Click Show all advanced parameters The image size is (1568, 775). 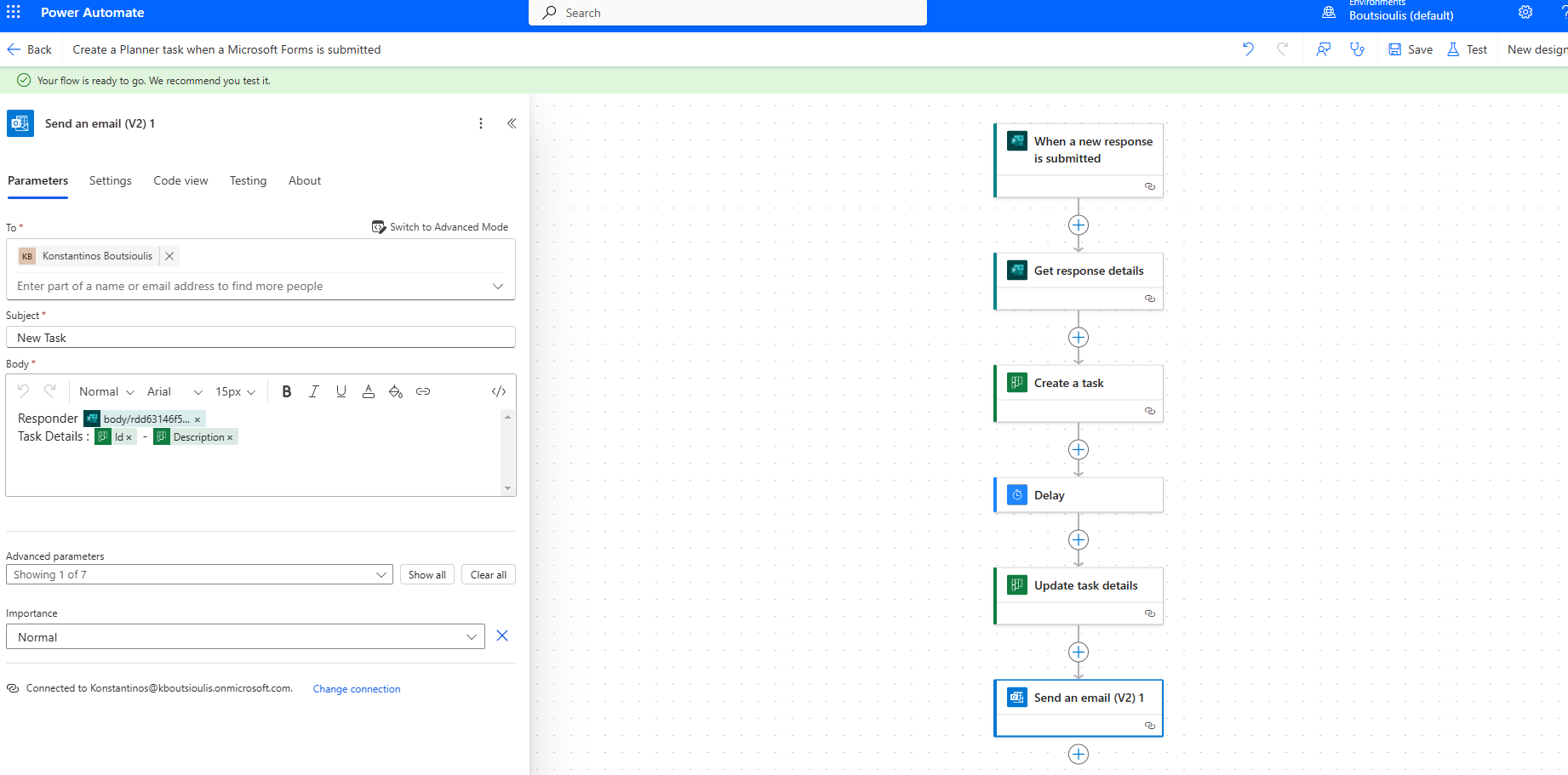point(427,574)
